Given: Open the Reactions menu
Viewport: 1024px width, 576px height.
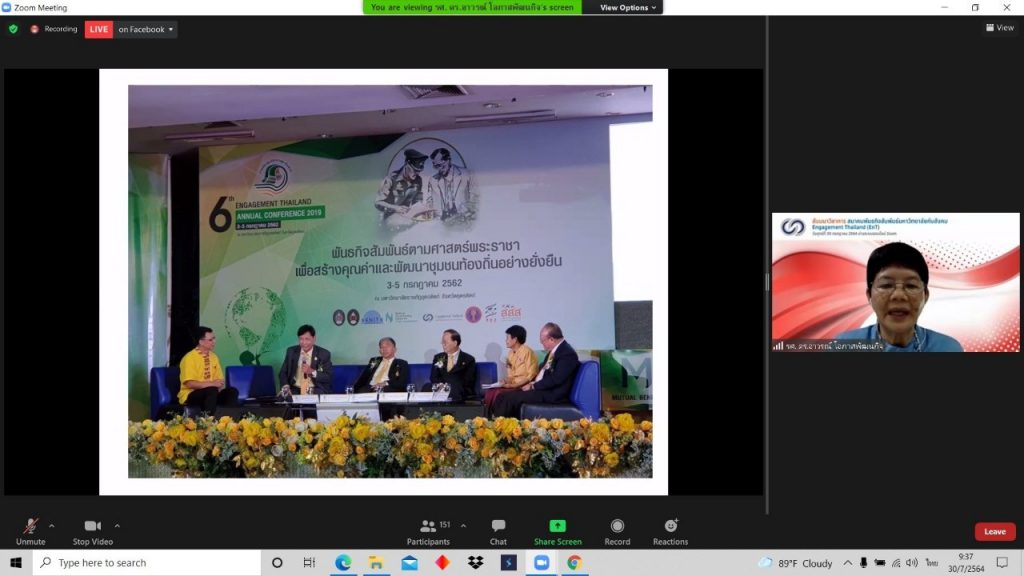Looking at the screenshot, I should [x=670, y=532].
